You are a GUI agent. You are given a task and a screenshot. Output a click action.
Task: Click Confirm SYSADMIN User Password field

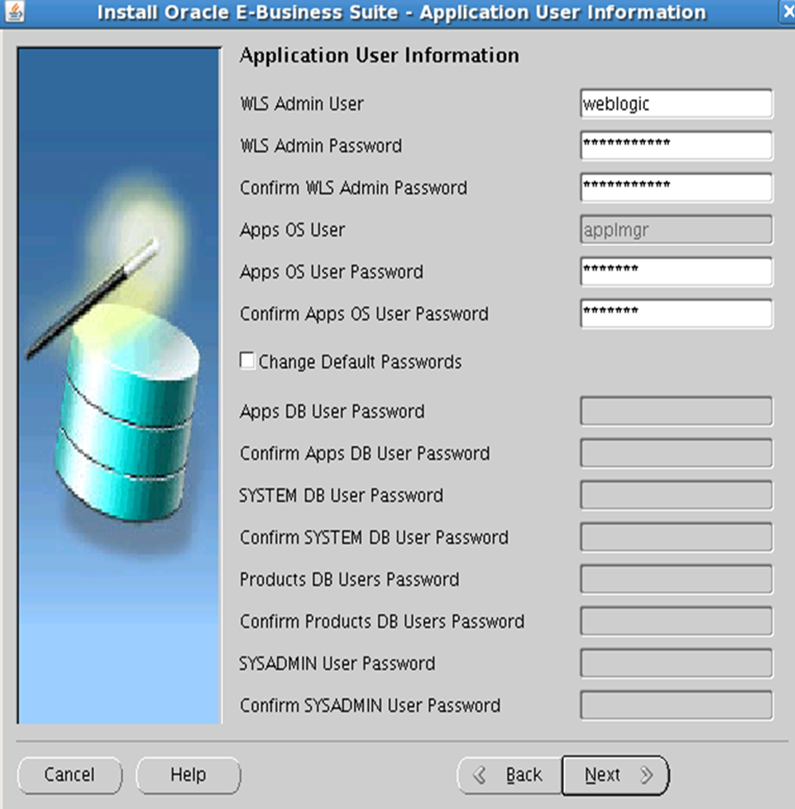(676, 705)
